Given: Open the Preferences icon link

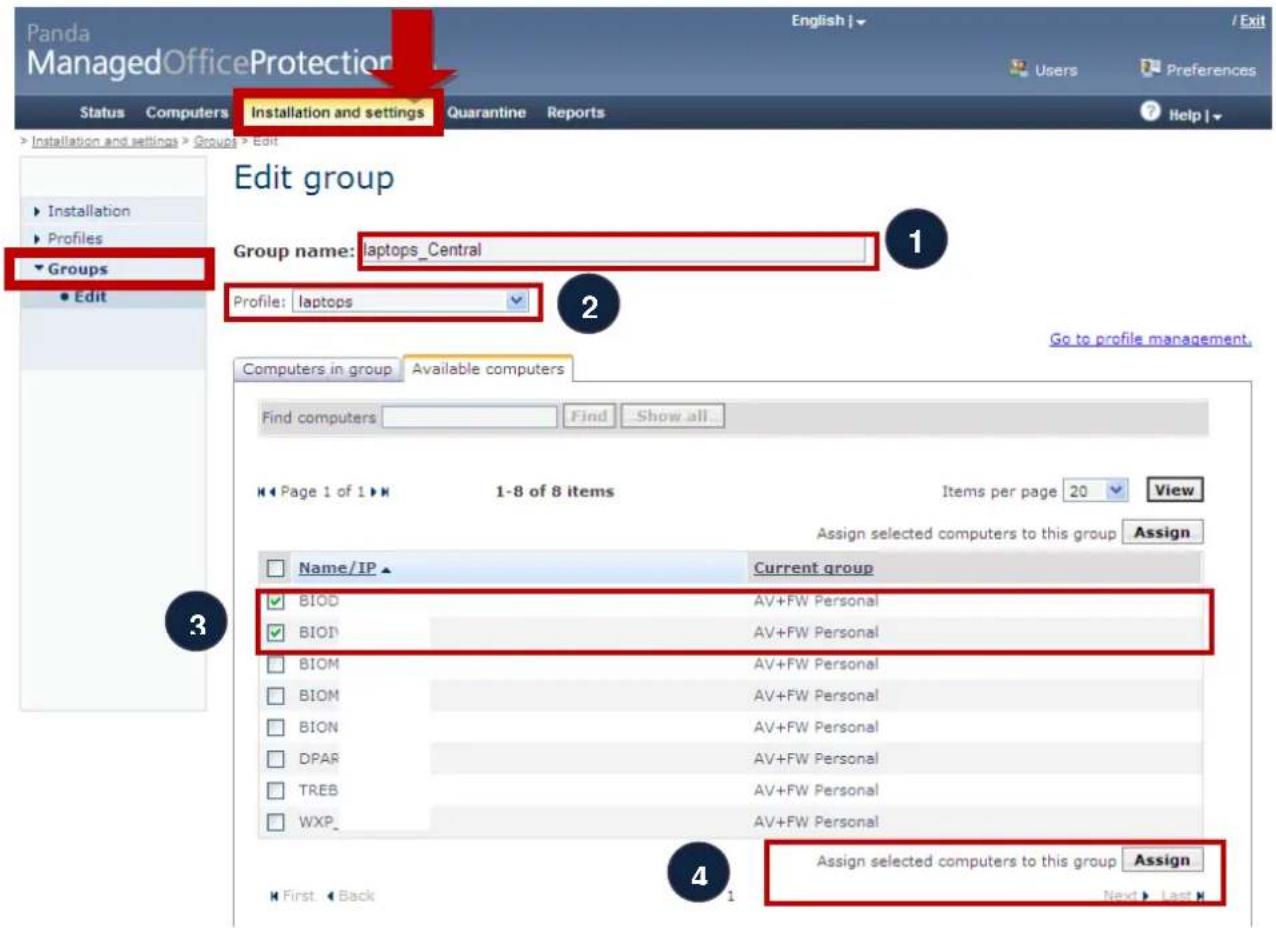Looking at the screenshot, I should click(x=1149, y=69).
